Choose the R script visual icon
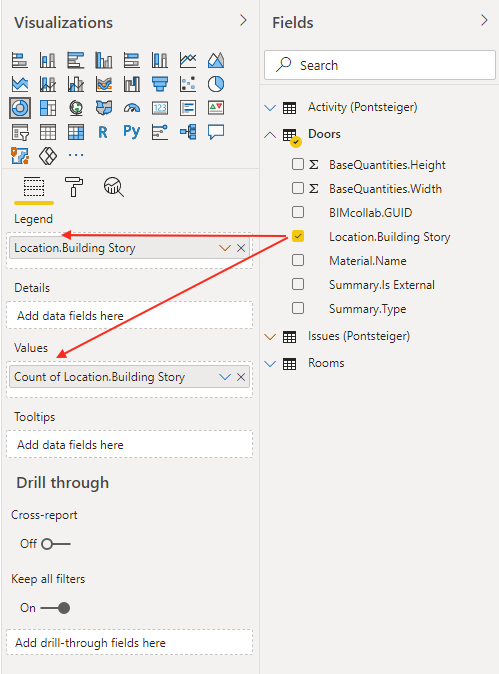Viewport: 499px width, 674px height. [x=103, y=132]
